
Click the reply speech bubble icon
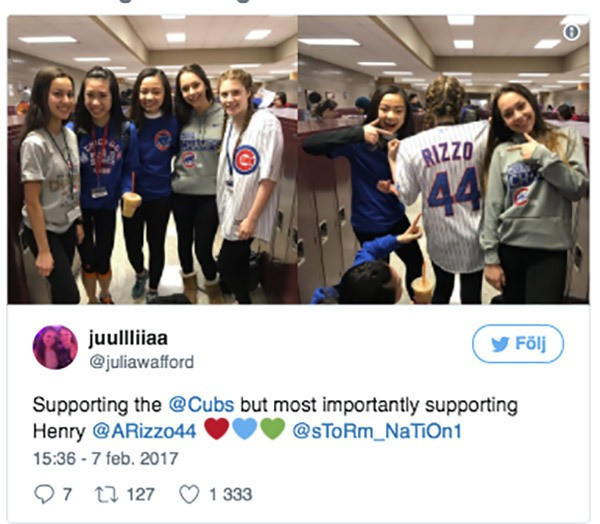pos(44,494)
